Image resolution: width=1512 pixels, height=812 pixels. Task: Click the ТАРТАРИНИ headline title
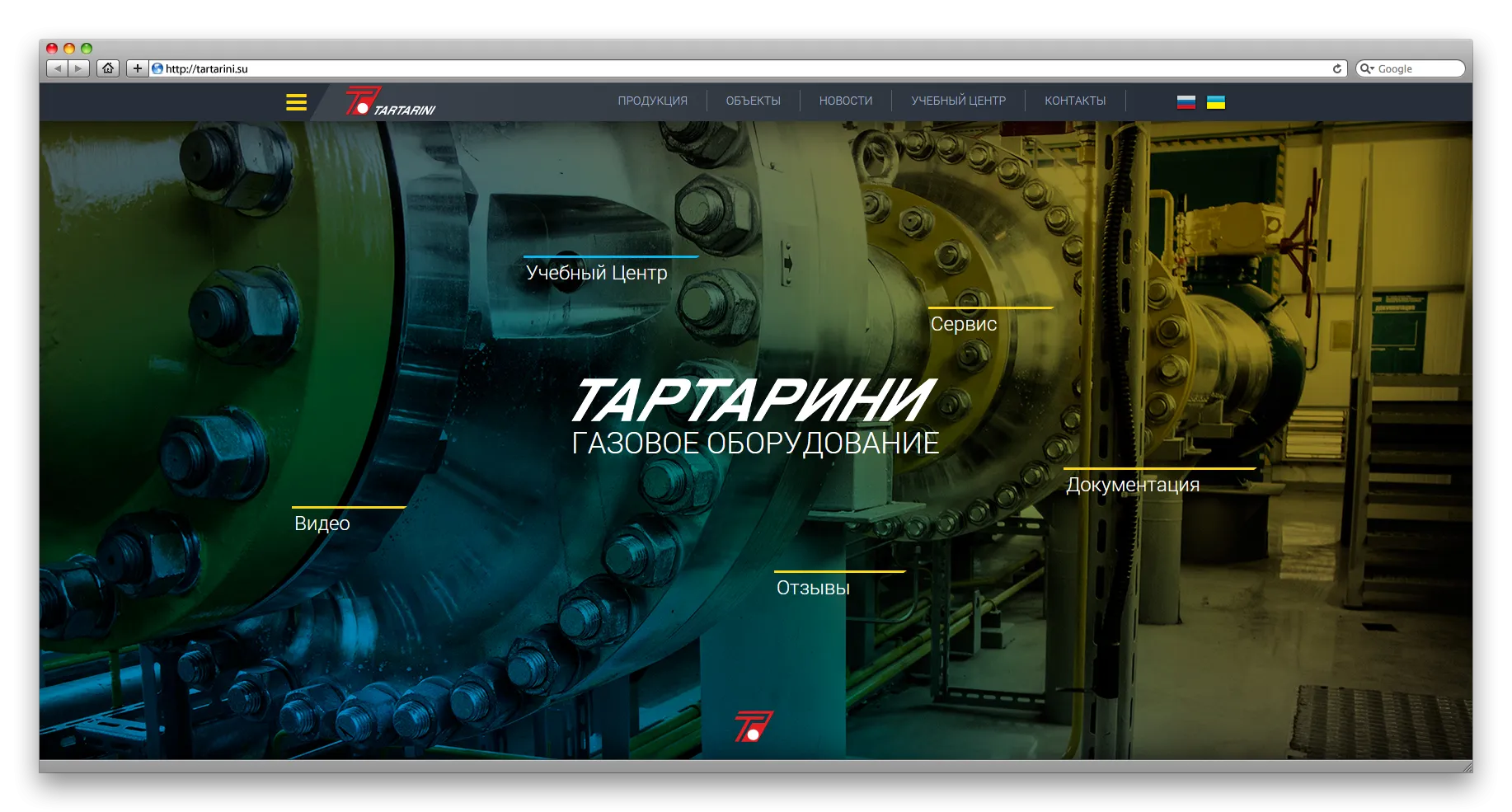(x=754, y=401)
